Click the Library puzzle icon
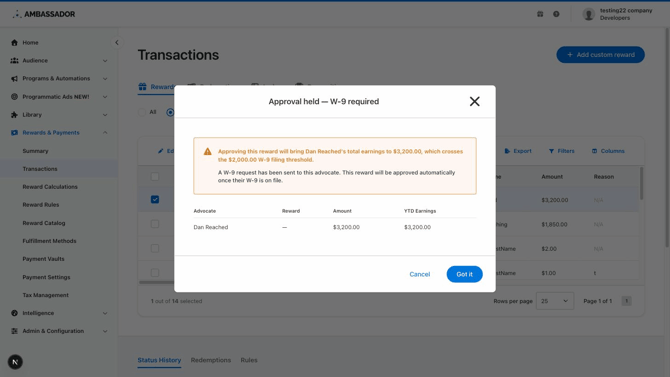The image size is (670, 377). (15, 115)
